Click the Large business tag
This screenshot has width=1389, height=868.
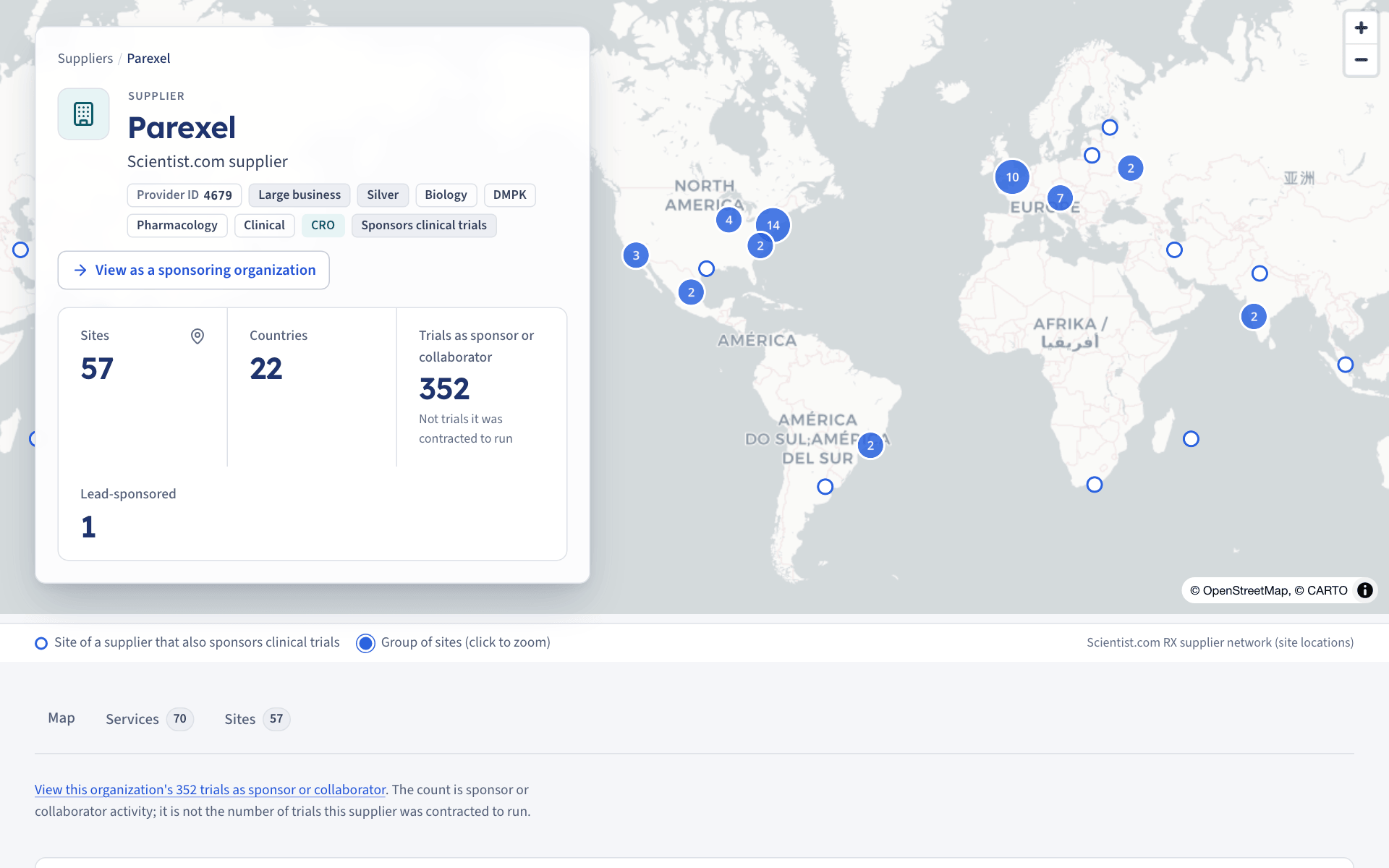pyautogui.click(x=300, y=195)
